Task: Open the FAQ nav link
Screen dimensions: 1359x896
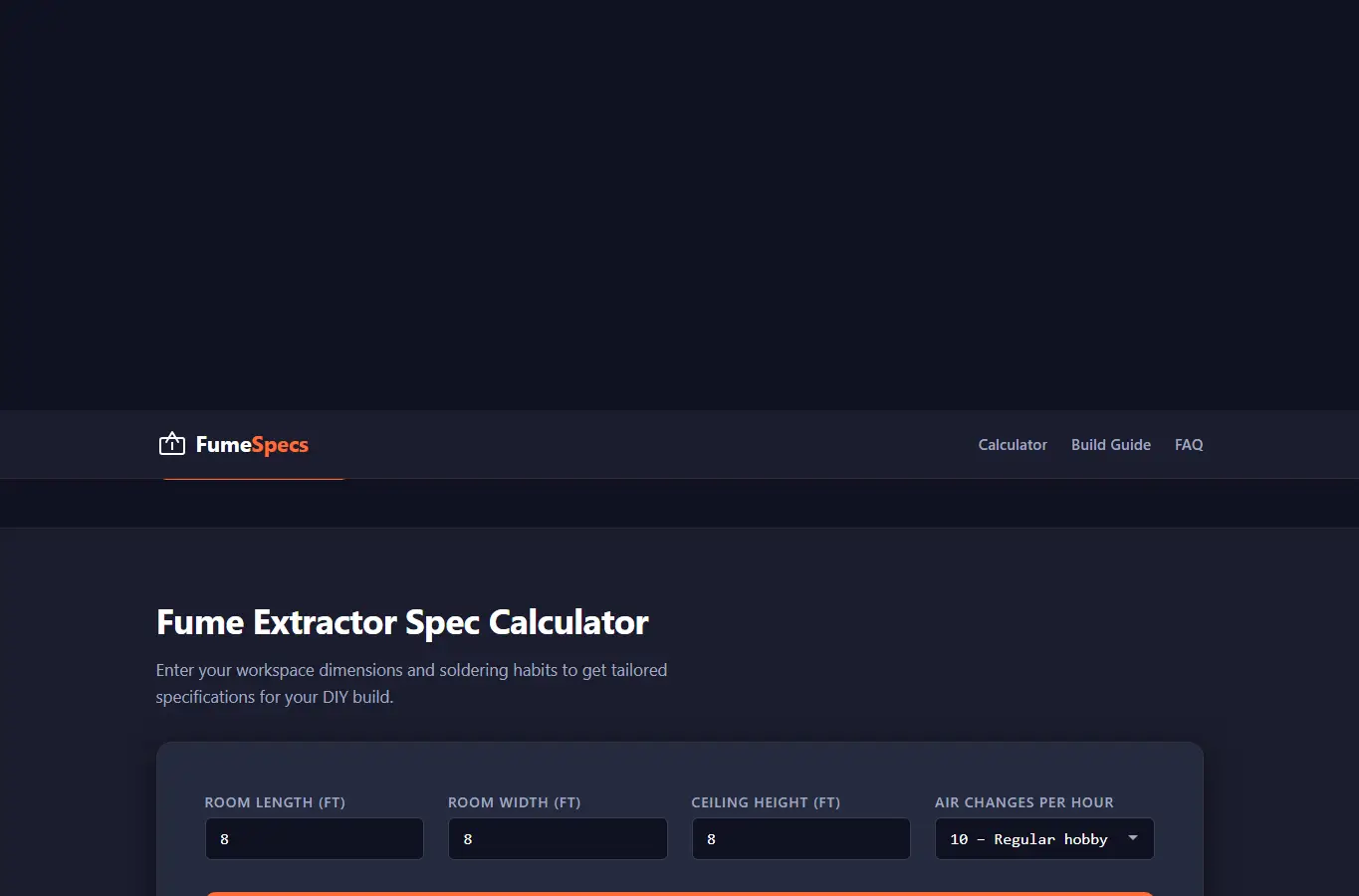Action: click(x=1189, y=445)
